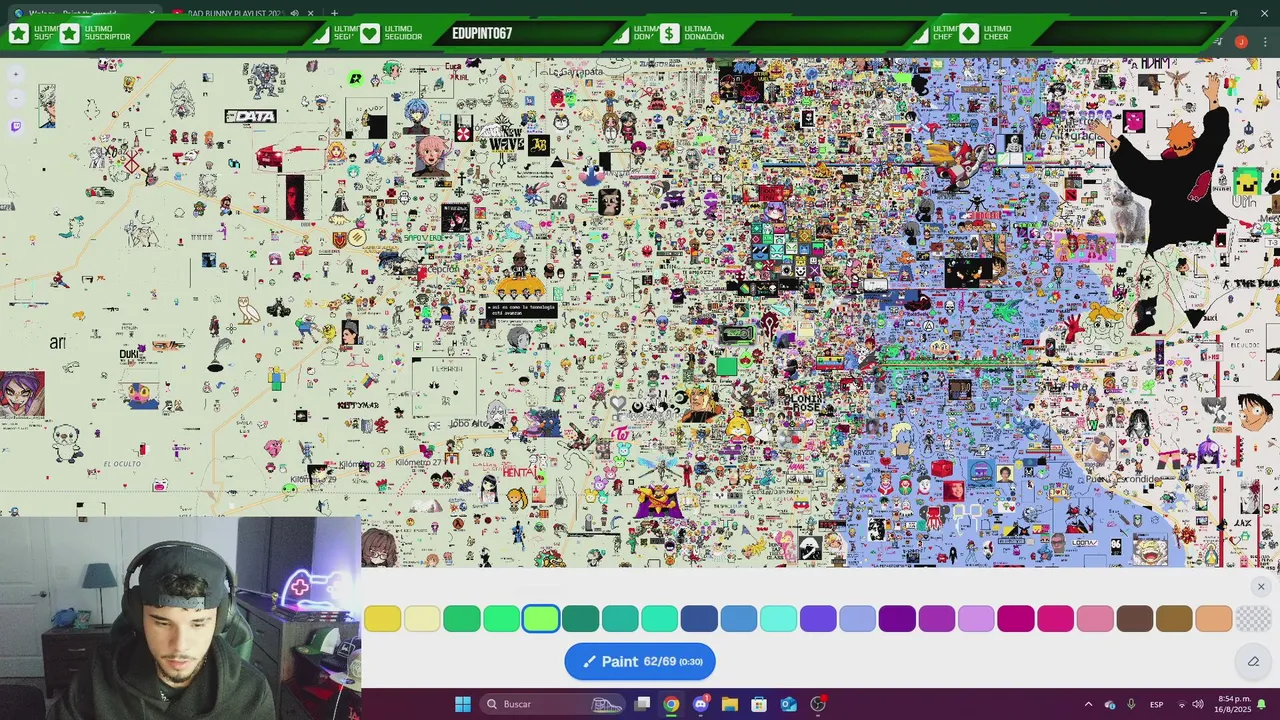Click the zoom in plus button on map
The width and height of the screenshot is (1280, 720).
[x=16, y=74]
